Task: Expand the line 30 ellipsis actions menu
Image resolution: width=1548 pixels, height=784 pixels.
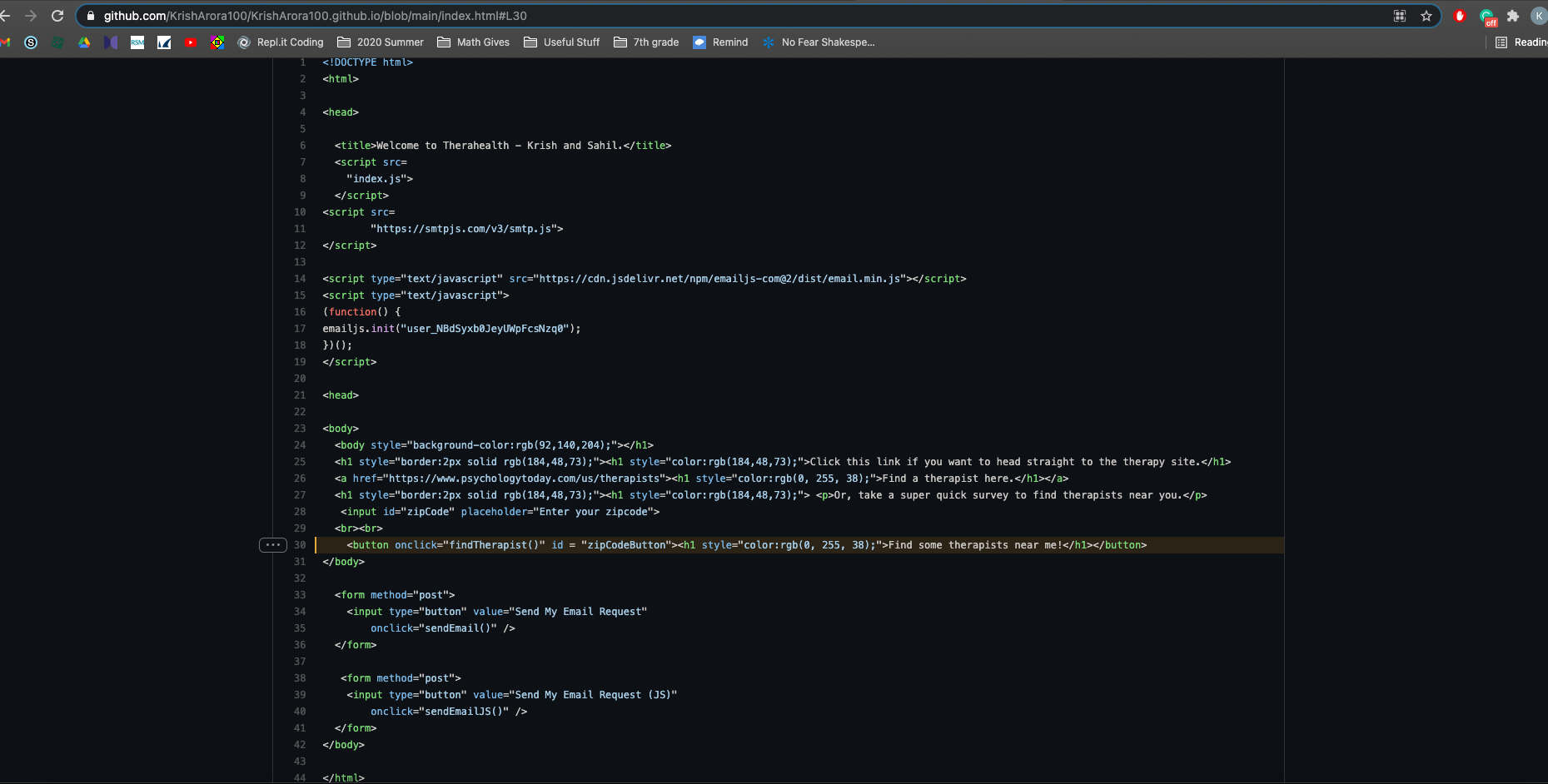Action: point(273,545)
